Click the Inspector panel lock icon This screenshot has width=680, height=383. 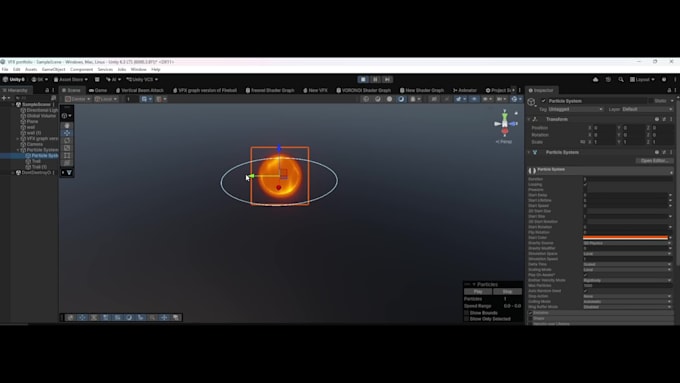click(x=669, y=90)
